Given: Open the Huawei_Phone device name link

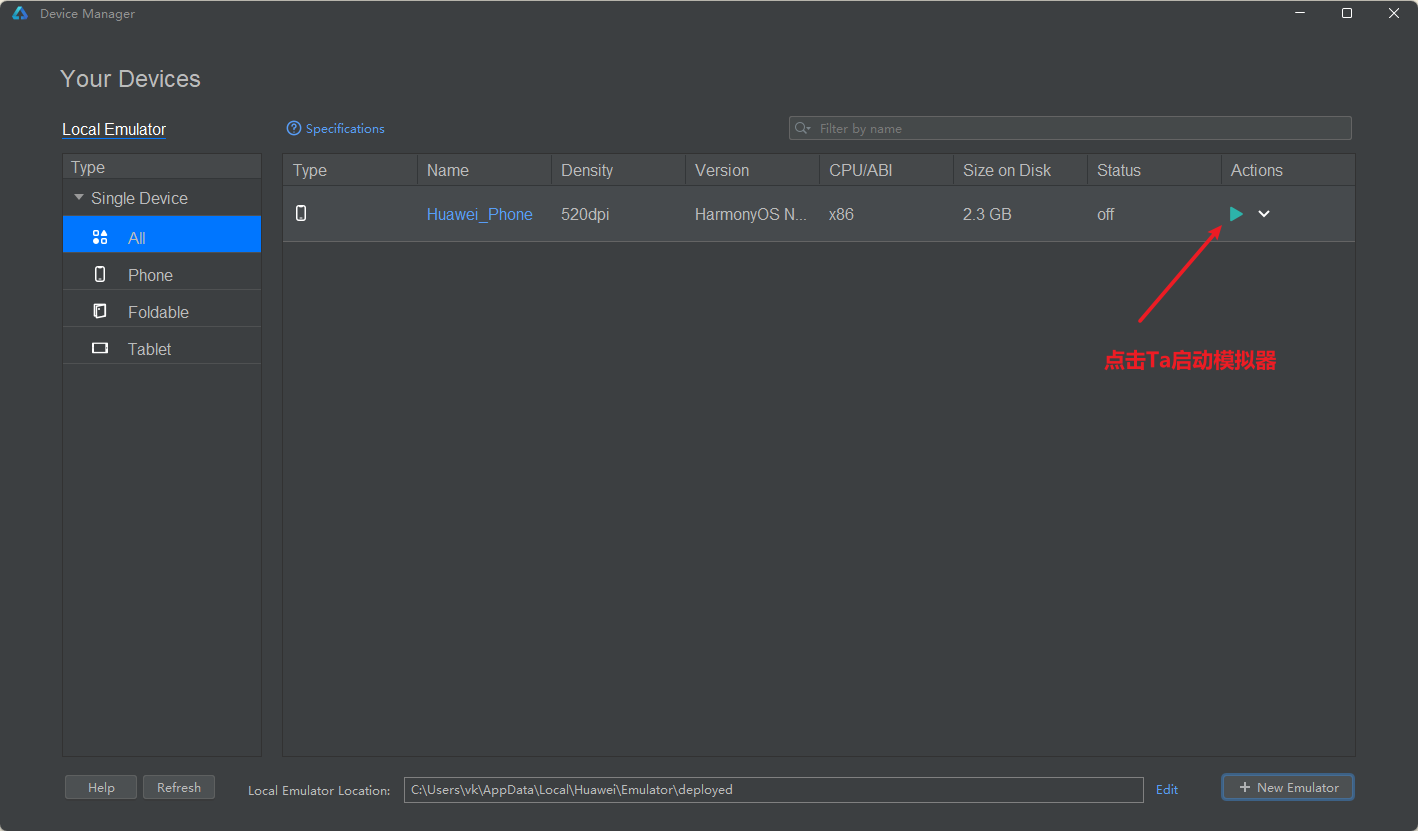Looking at the screenshot, I should [x=479, y=214].
